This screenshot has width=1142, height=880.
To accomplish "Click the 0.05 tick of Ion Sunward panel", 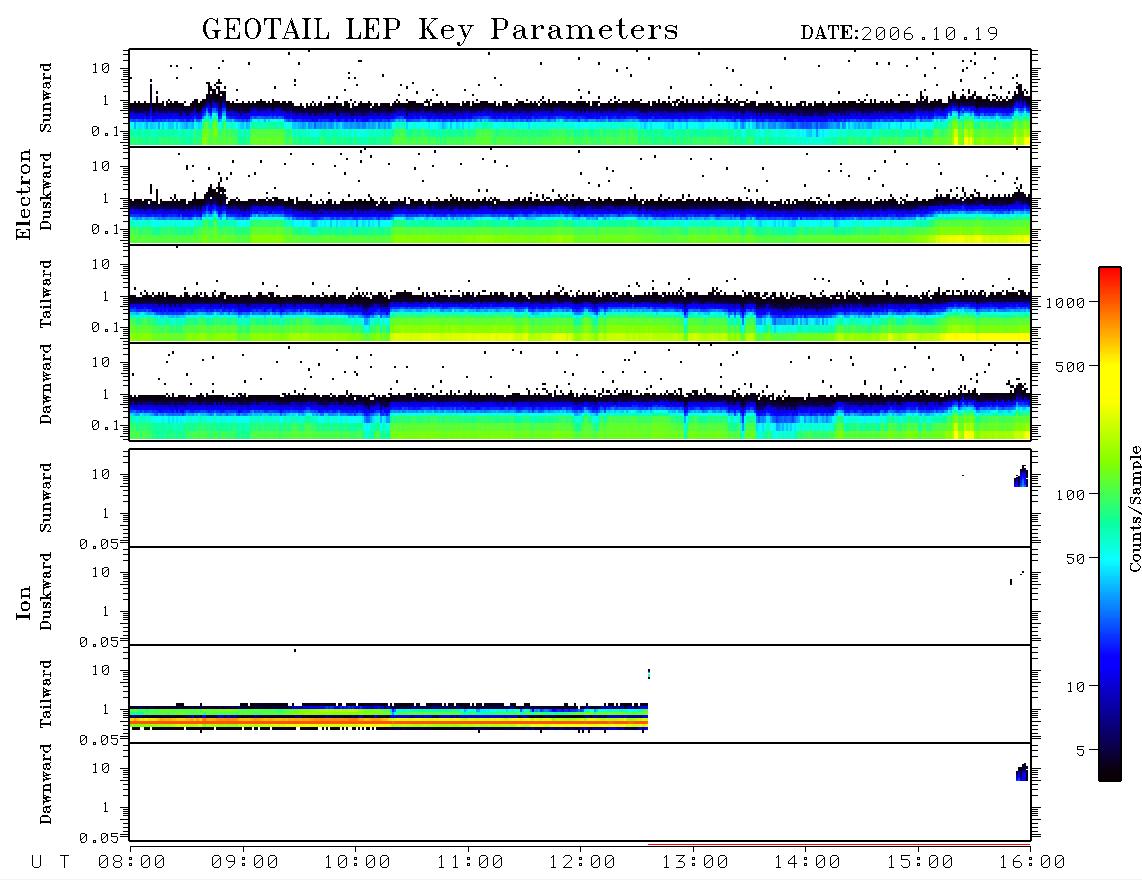I will tap(98, 544).
